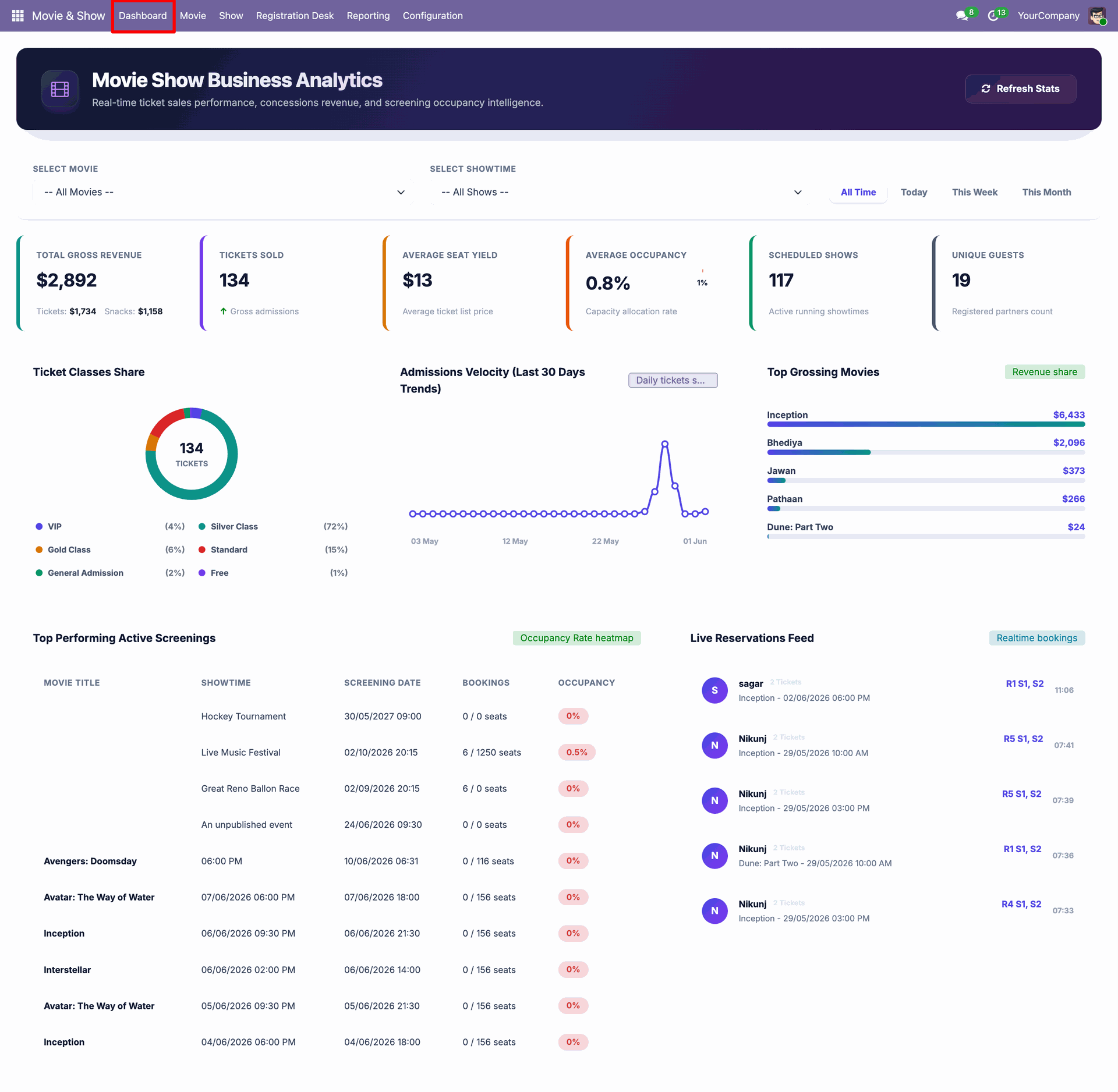Open the chat messages icon
The width and height of the screenshot is (1118, 1092).
pyautogui.click(x=962, y=16)
